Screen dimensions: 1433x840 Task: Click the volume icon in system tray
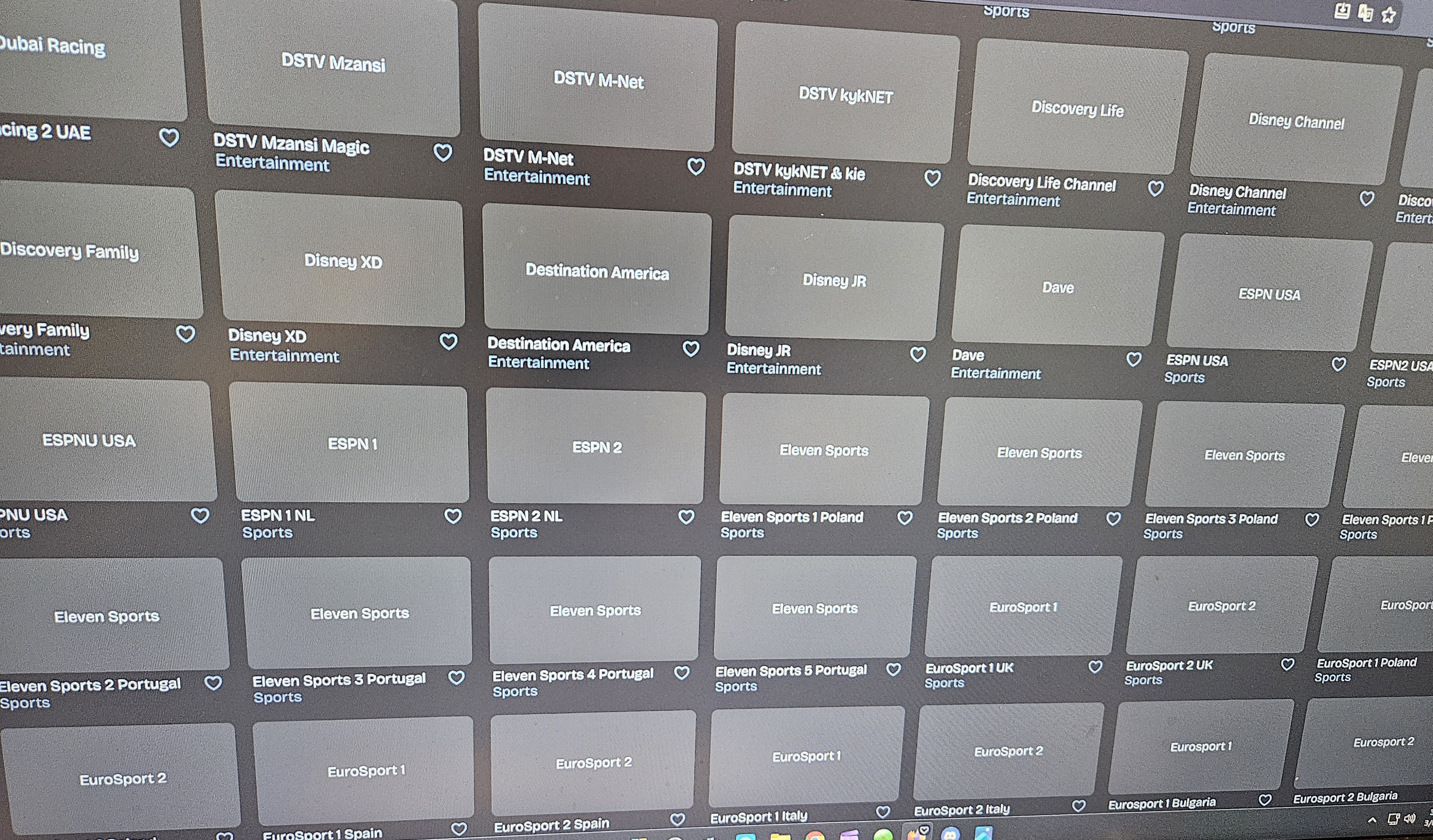click(x=1410, y=819)
